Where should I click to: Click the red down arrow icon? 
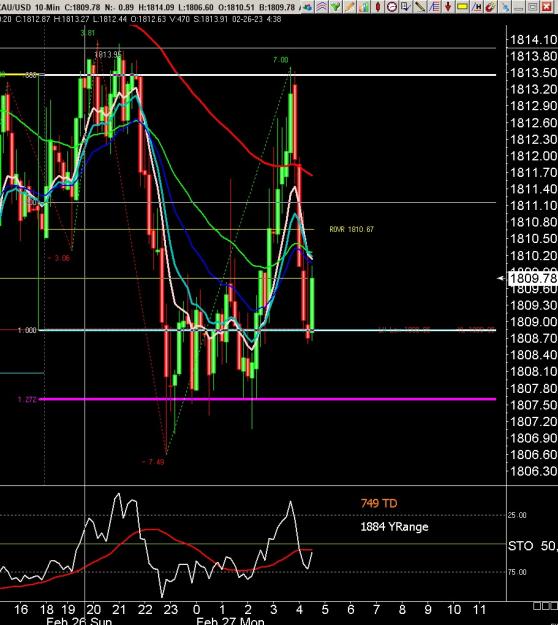pyautogui.click(x=448, y=7)
